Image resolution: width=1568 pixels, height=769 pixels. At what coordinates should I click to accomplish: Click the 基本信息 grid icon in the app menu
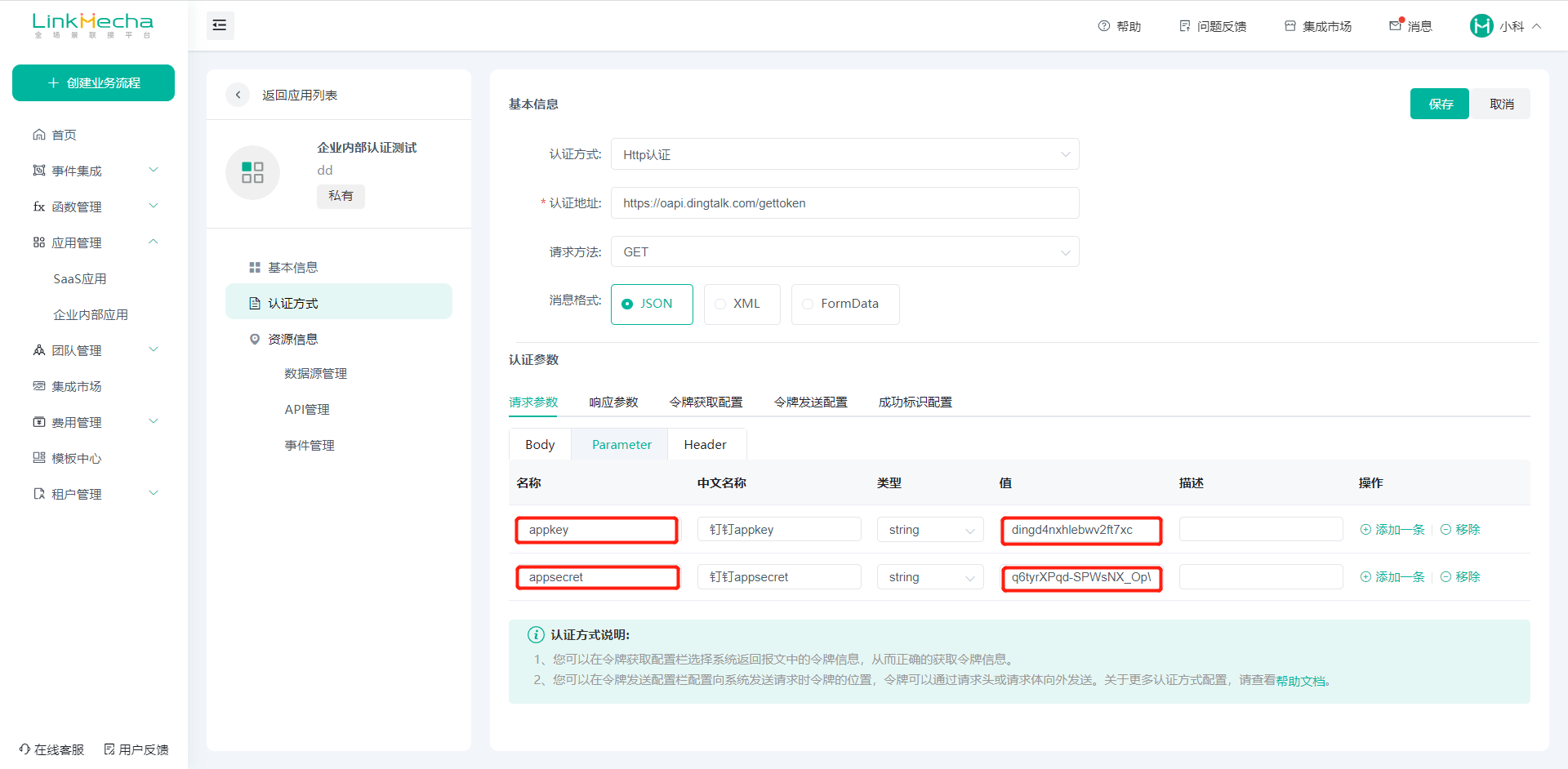click(255, 268)
